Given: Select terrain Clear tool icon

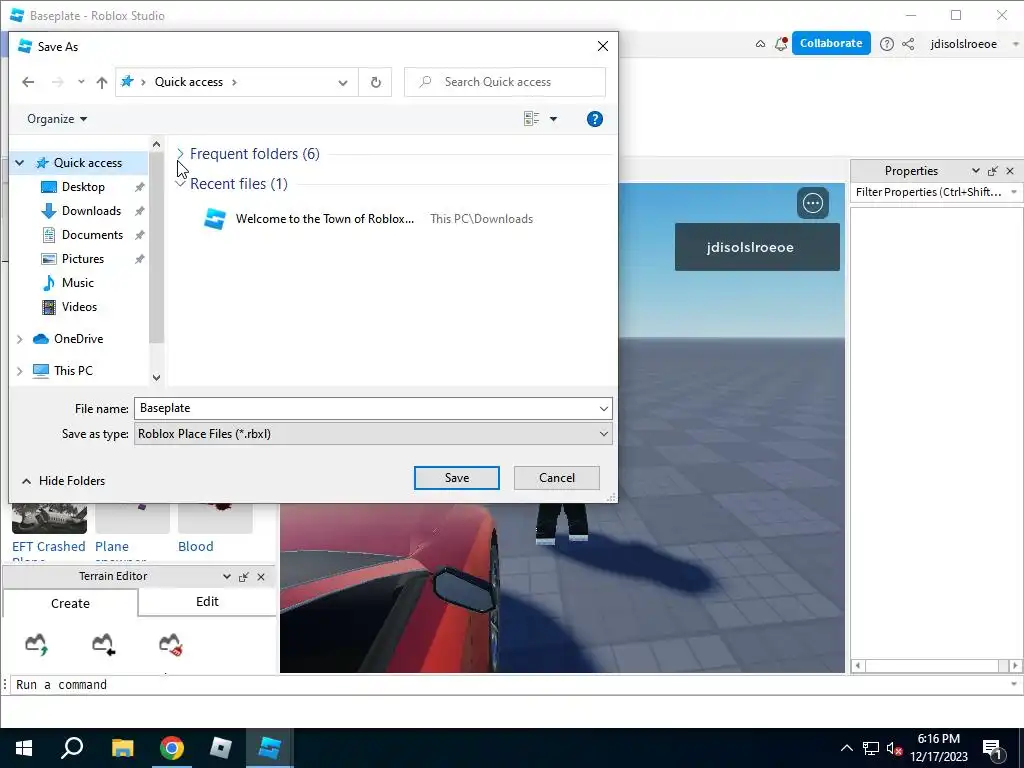Looking at the screenshot, I should (x=170, y=645).
